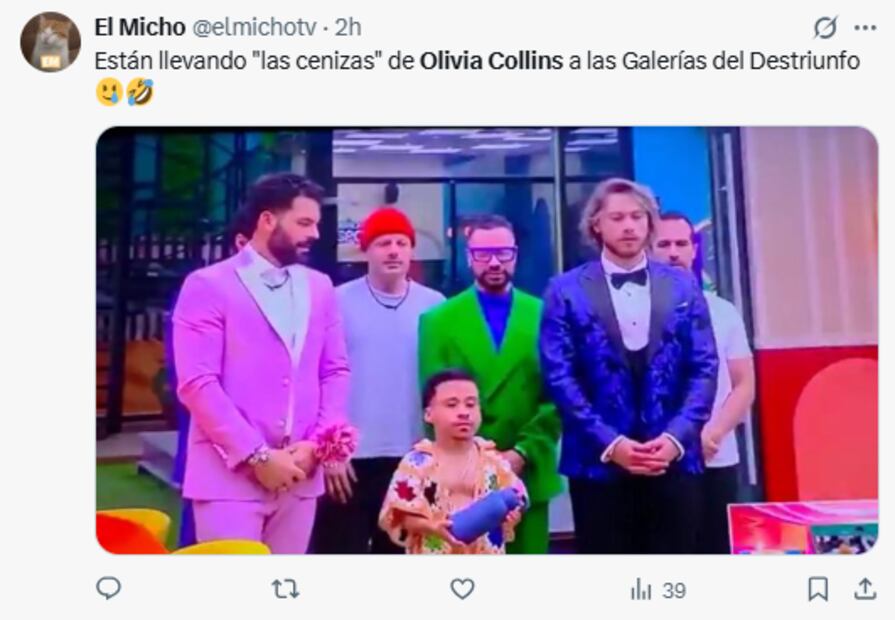
Task: Click "Galerías del Destriunfo" in the tweet text
Action: (740, 61)
